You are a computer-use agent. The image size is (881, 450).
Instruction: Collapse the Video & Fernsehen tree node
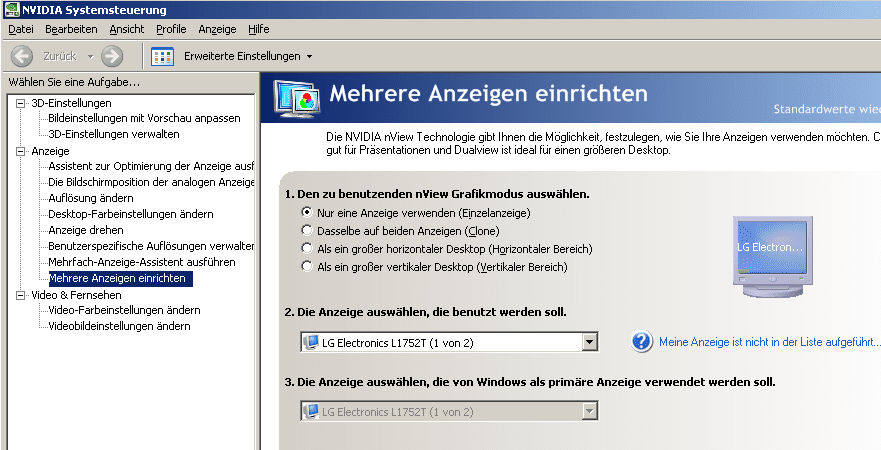[21, 295]
